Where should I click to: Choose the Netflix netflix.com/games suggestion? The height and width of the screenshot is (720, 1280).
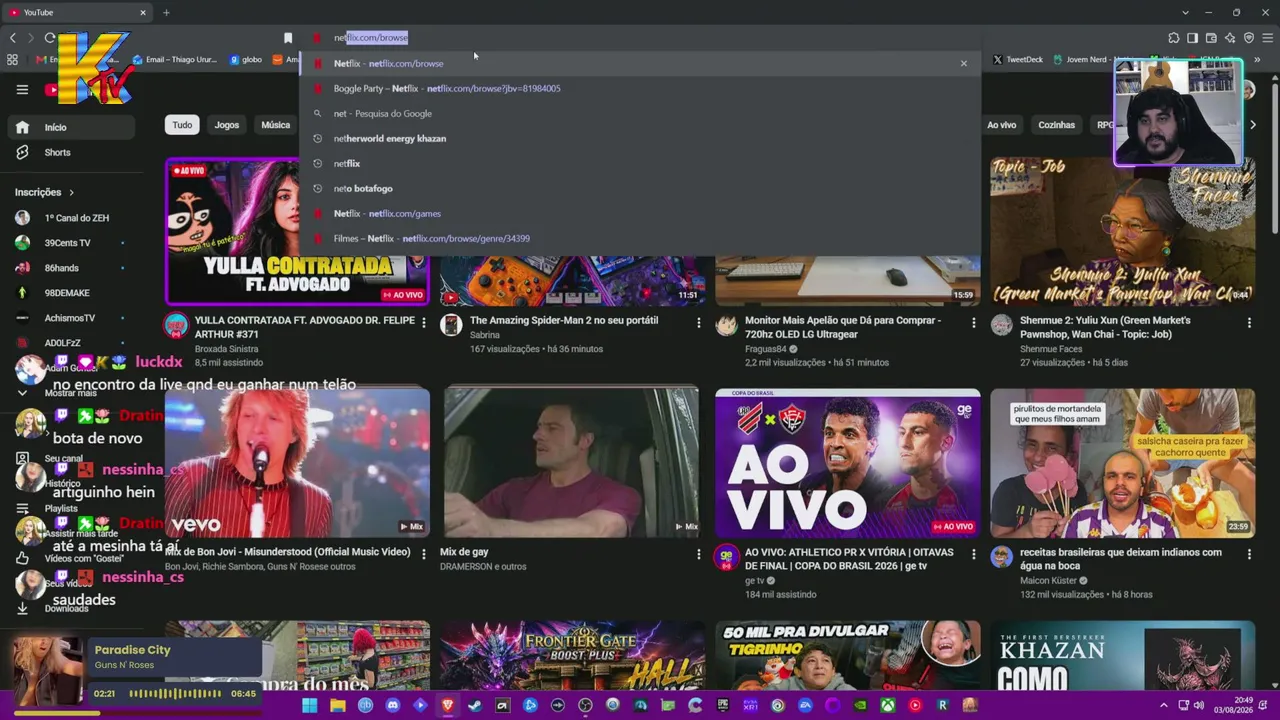click(x=640, y=213)
